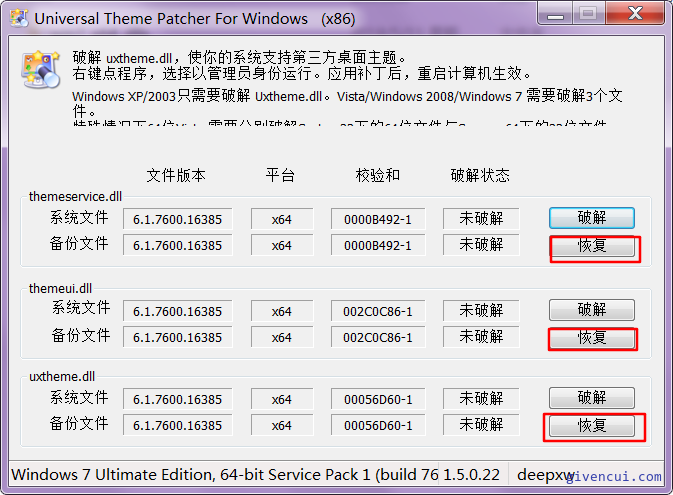Click uxtheme.dll 系统文件 row label
The width and height of the screenshot is (673, 495).
(x=79, y=397)
